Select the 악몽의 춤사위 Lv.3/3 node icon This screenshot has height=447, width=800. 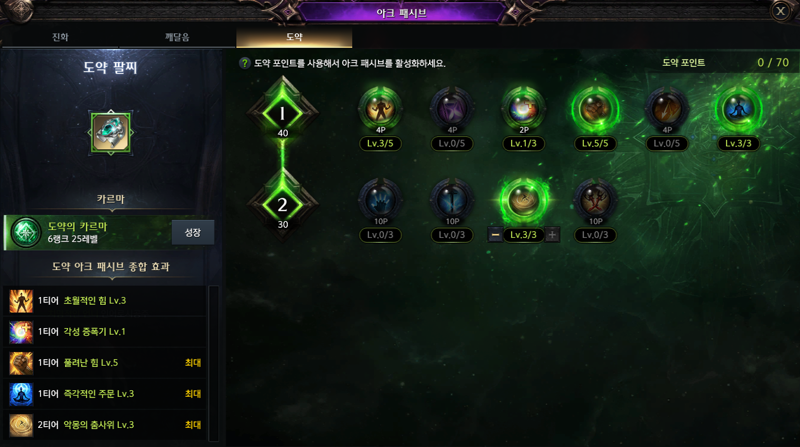pyautogui.click(x=523, y=200)
